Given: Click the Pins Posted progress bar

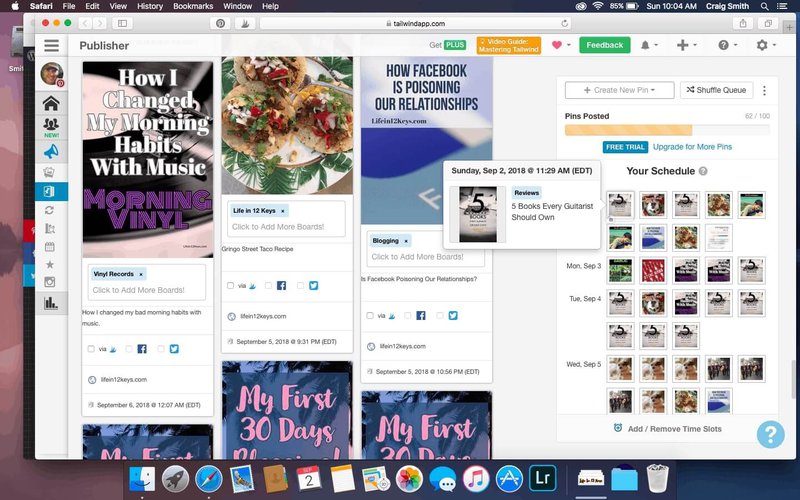Looking at the screenshot, I should coord(667,130).
